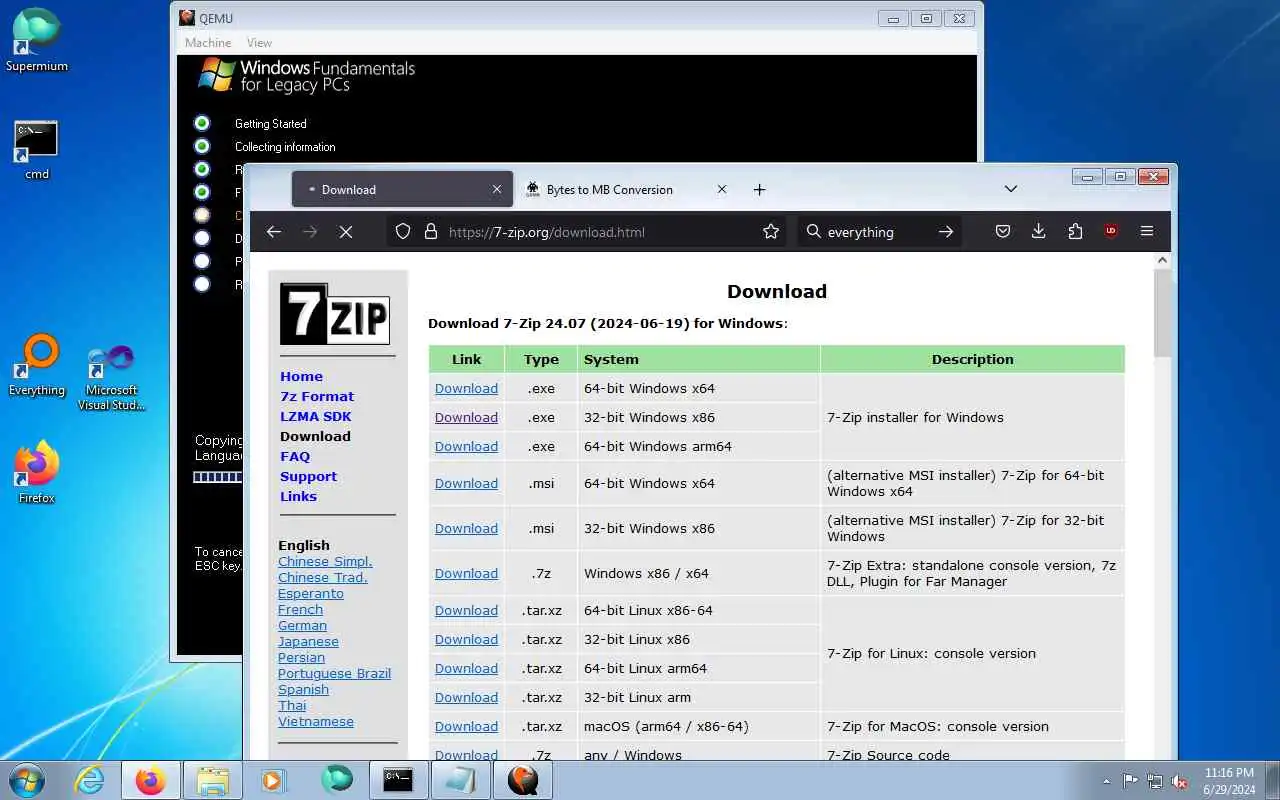Expand the list all tabs chevron
The image size is (1280, 800).
1011,189
